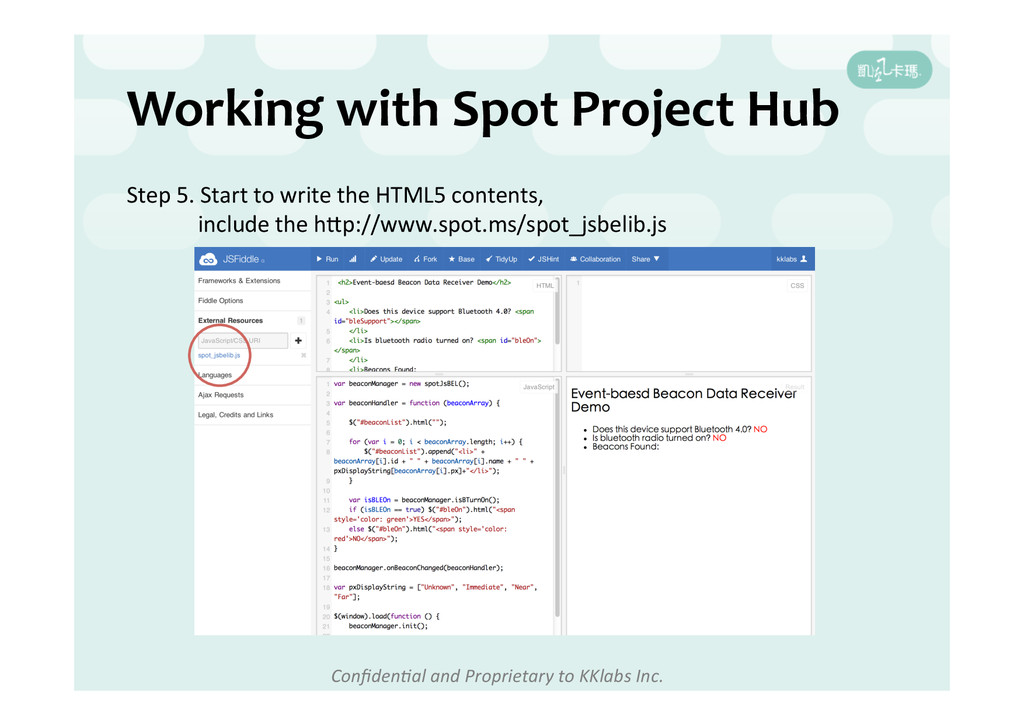This screenshot has height=724, width=1024.
Task: Fork the current fiddle
Action: click(x=425, y=259)
